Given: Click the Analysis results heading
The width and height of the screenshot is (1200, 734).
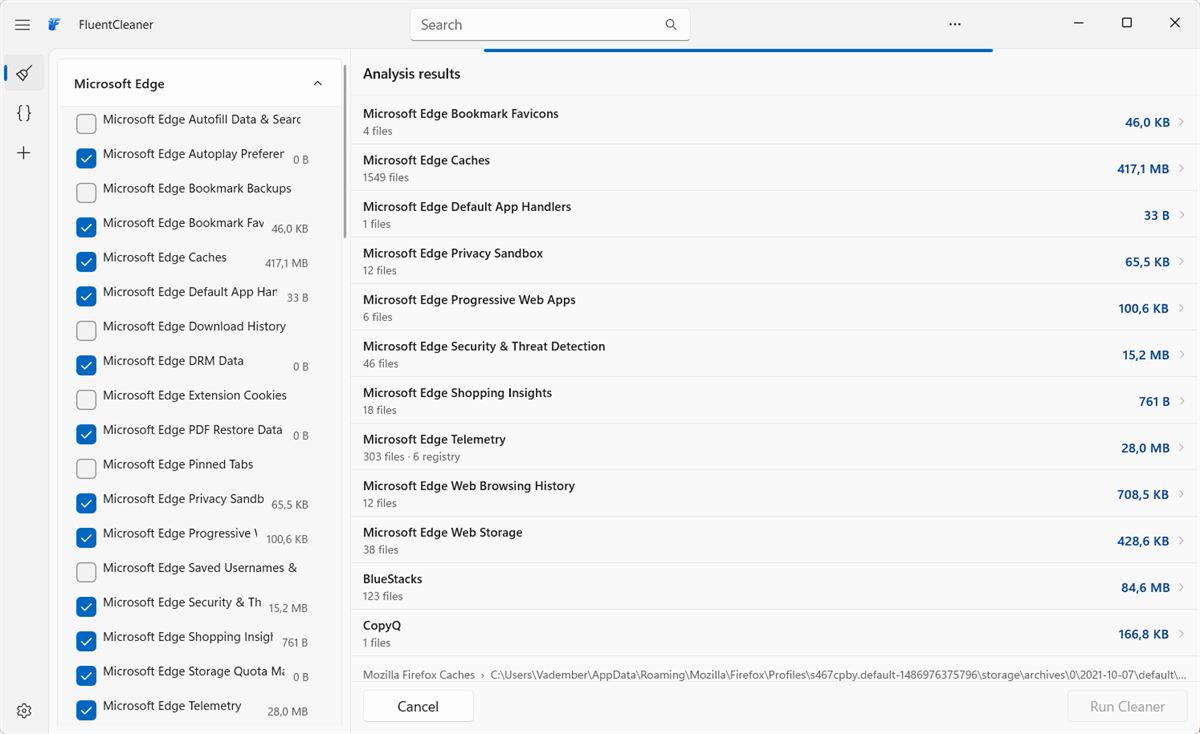Looking at the screenshot, I should [x=412, y=74].
